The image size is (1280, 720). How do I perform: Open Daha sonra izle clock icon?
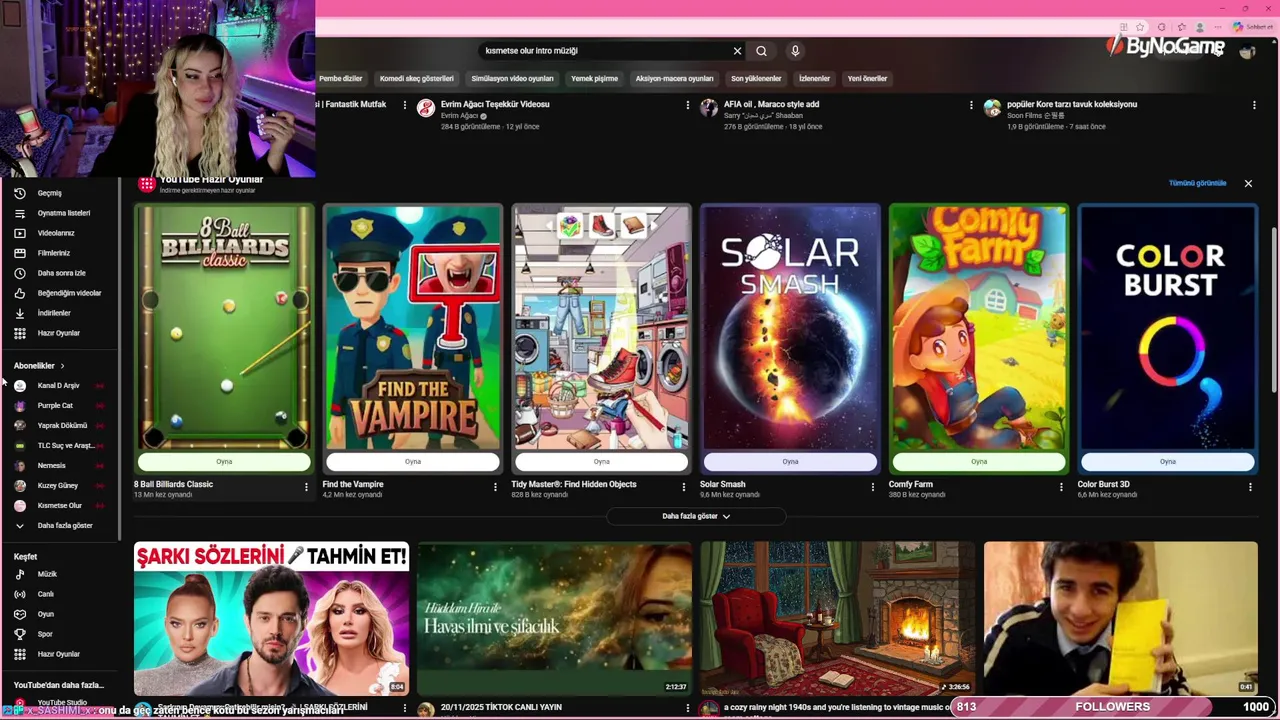tap(19, 273)
